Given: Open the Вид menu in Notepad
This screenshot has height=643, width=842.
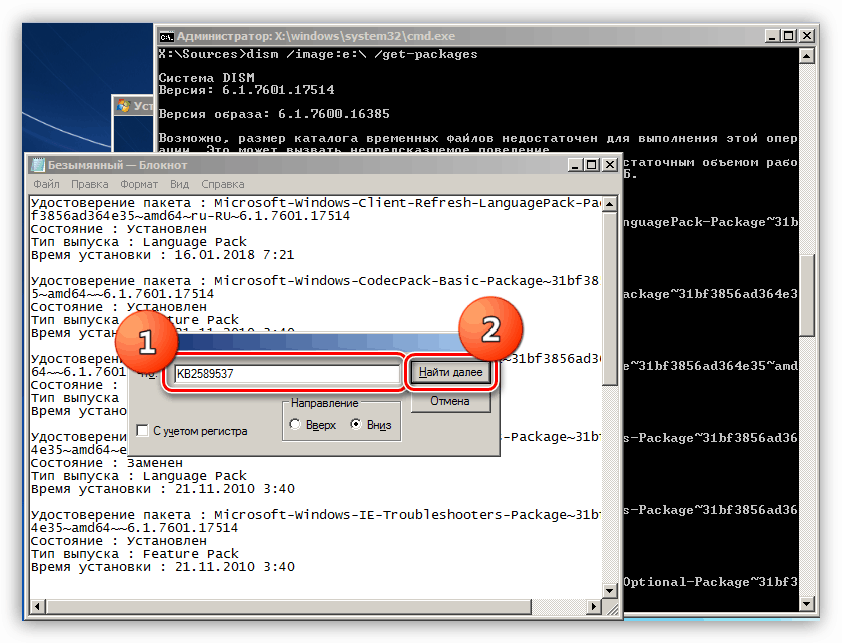Looking at the screenshot, I should click(x=179, y=184).
